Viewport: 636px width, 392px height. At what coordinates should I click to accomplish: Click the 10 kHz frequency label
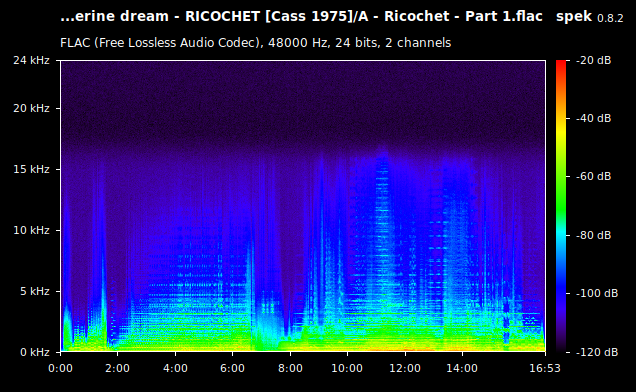tap(31, 230)
